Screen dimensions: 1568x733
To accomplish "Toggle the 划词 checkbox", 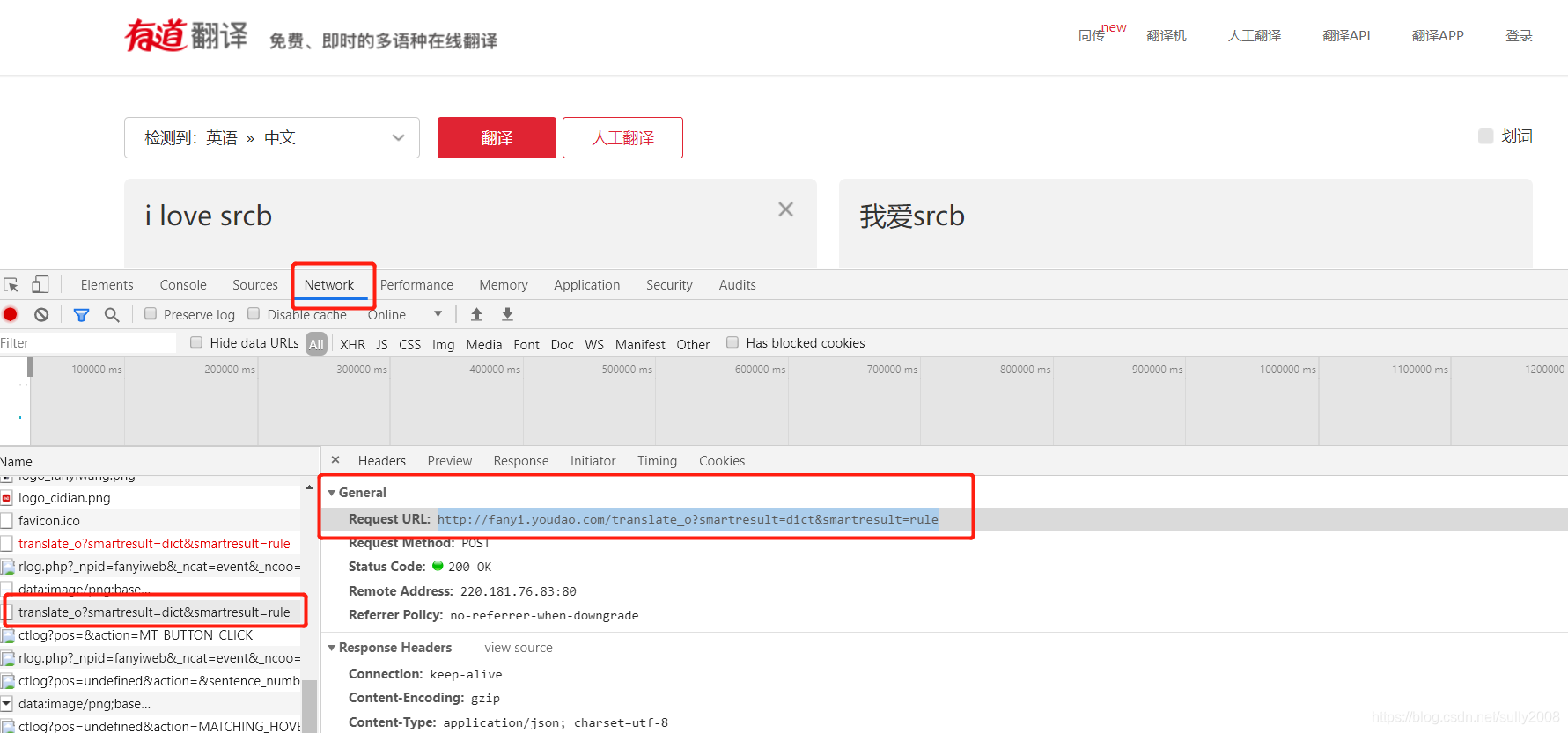I will coord(1485,136).
